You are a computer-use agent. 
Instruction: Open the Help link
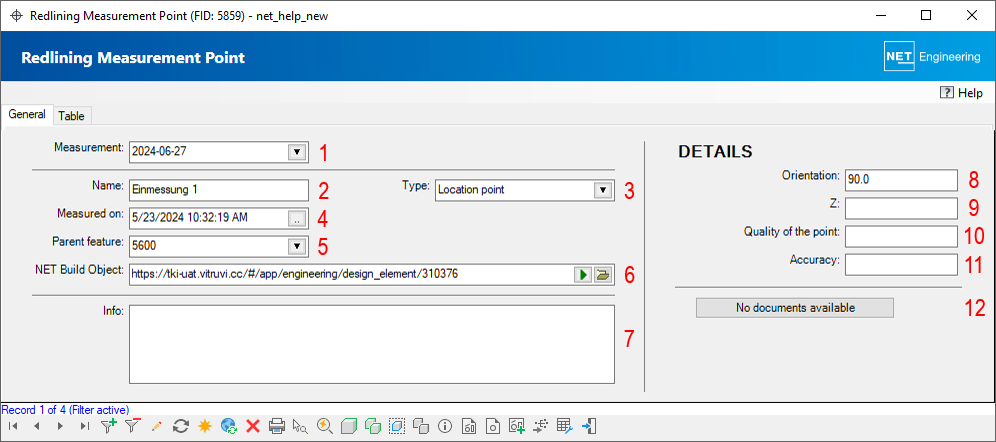[962, 93]
